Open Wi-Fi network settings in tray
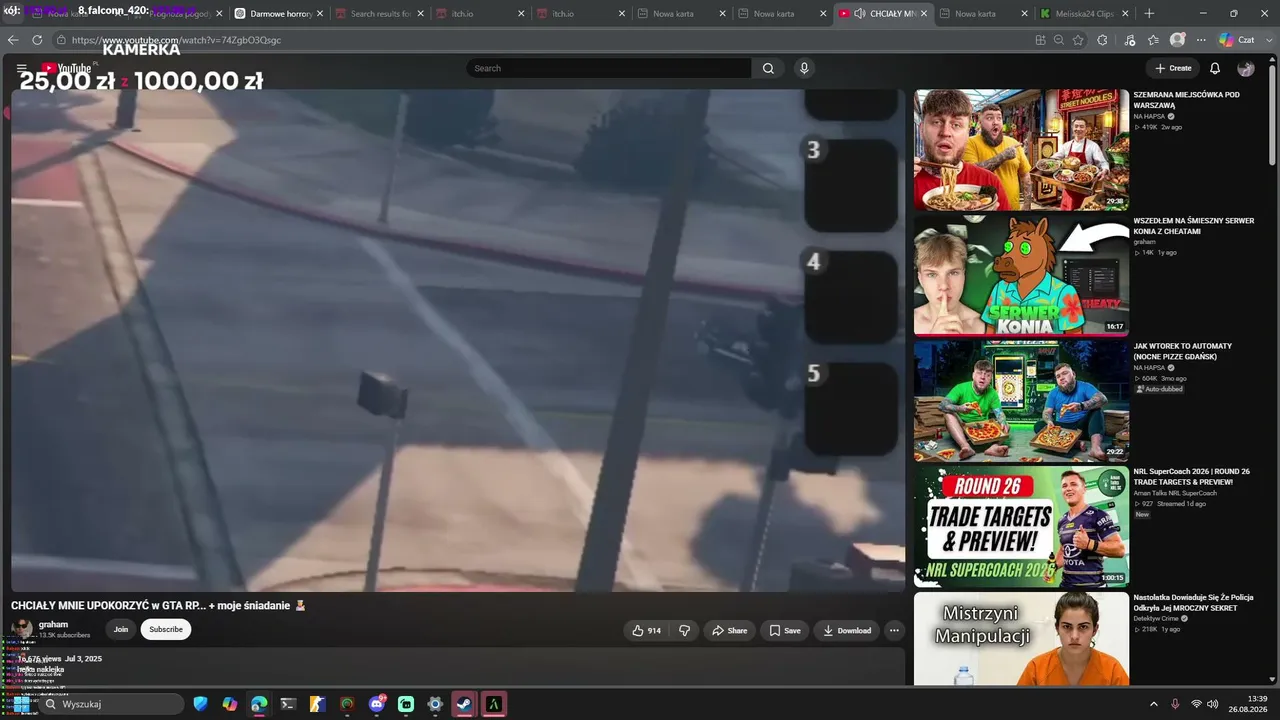Viewport: 1280px width, 720px height. (x=1196, y=704)
